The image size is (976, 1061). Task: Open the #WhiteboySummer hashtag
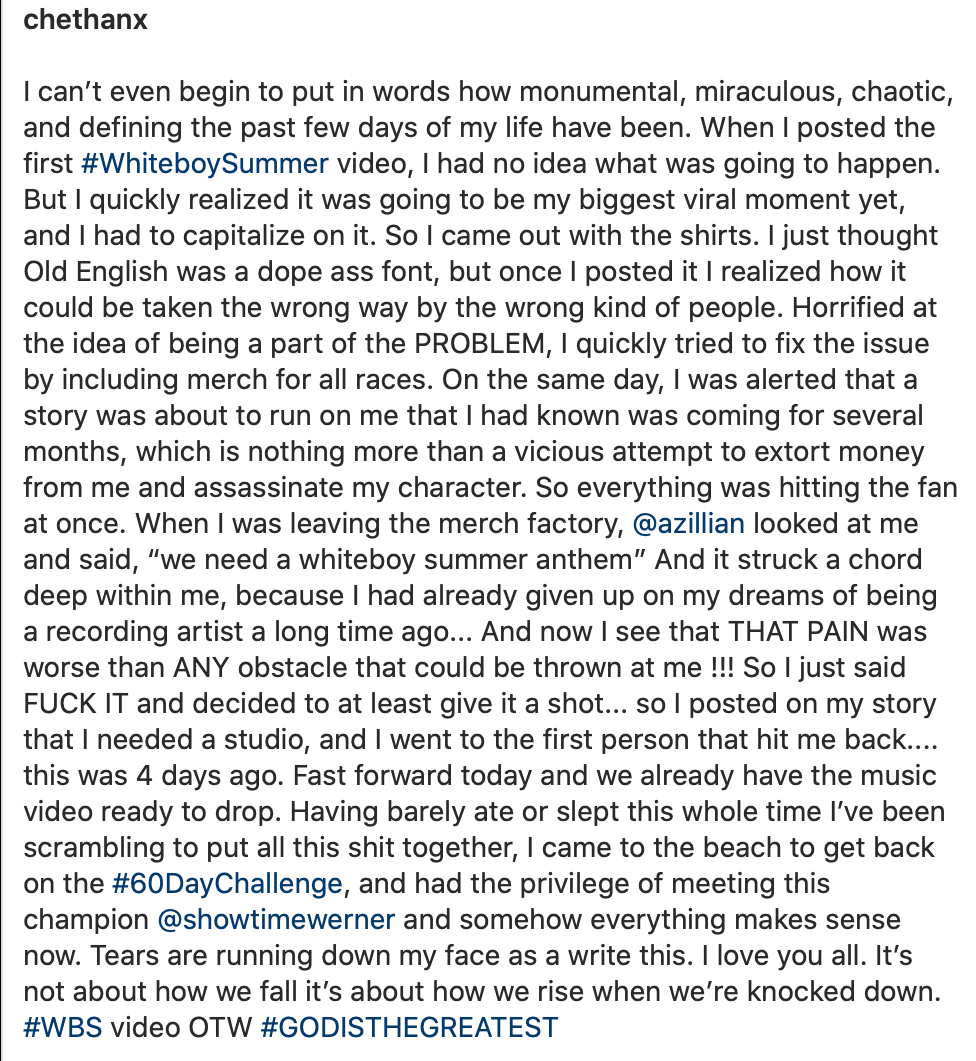(x=204, y=164)
